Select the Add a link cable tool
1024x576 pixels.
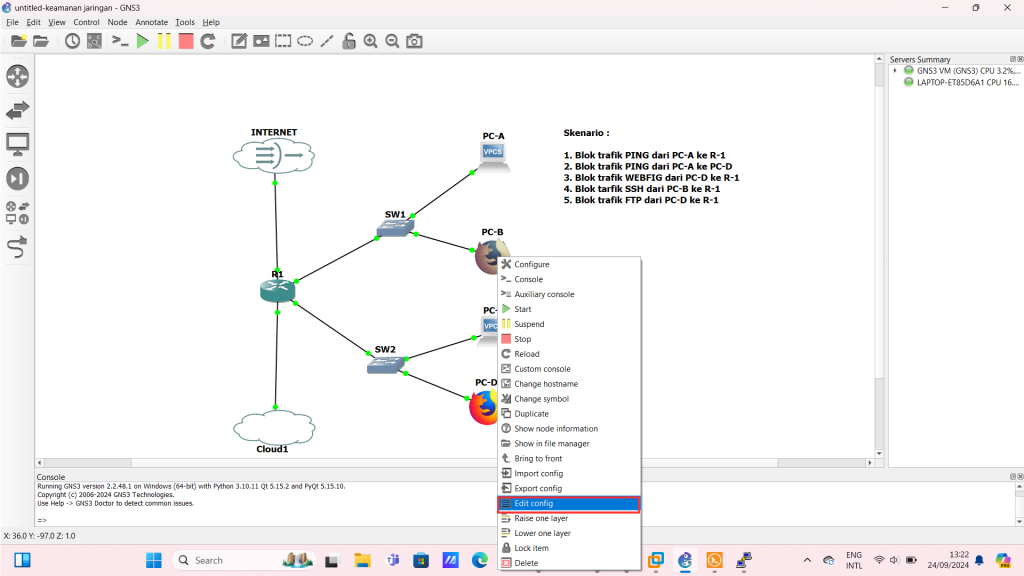pos(17,247)
